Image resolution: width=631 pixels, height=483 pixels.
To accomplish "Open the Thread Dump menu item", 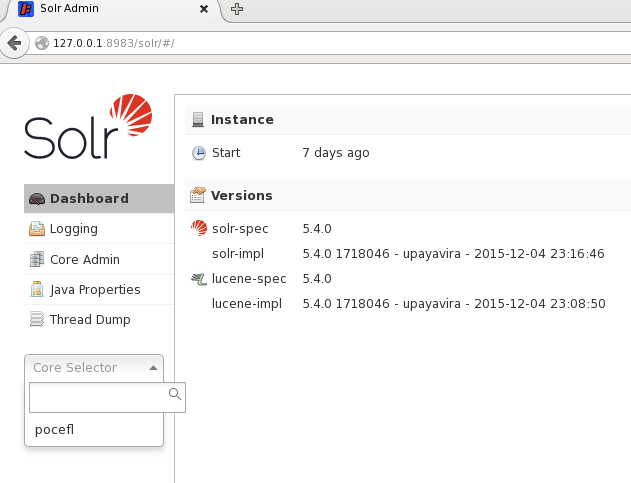I will [99, 319].
